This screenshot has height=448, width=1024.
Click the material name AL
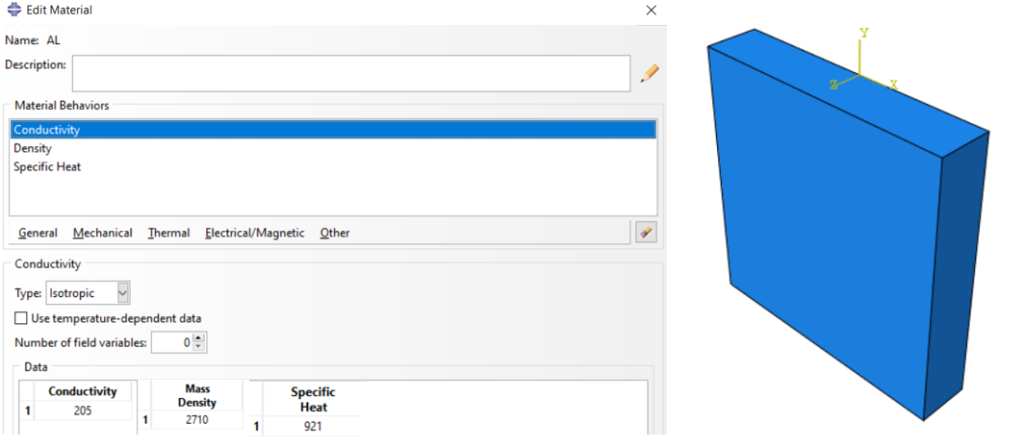[54, 40]
